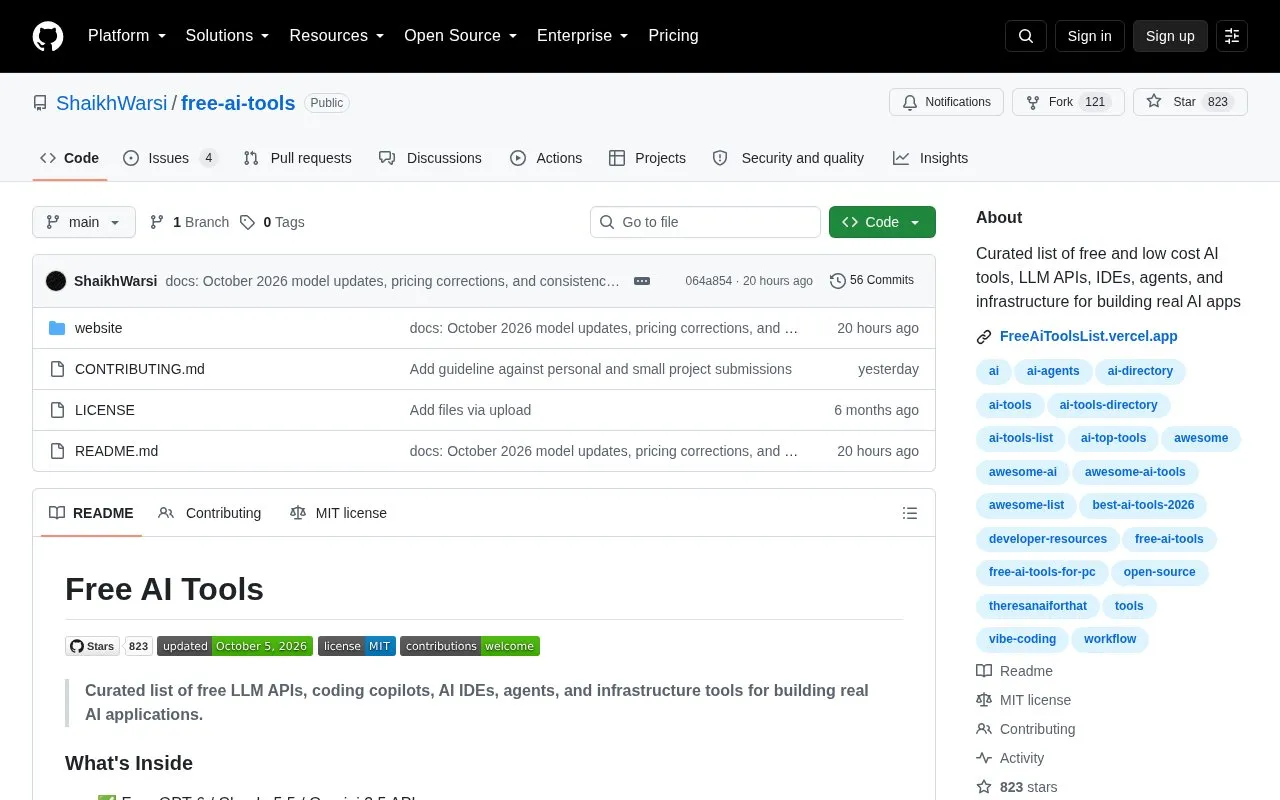View the 1 Branch link
Screen dimensions: 1280x800
coord(189,222)
